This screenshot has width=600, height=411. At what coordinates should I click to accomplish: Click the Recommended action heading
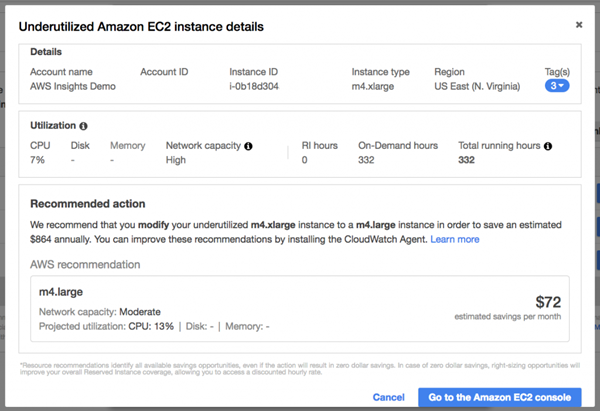(88, 204)
